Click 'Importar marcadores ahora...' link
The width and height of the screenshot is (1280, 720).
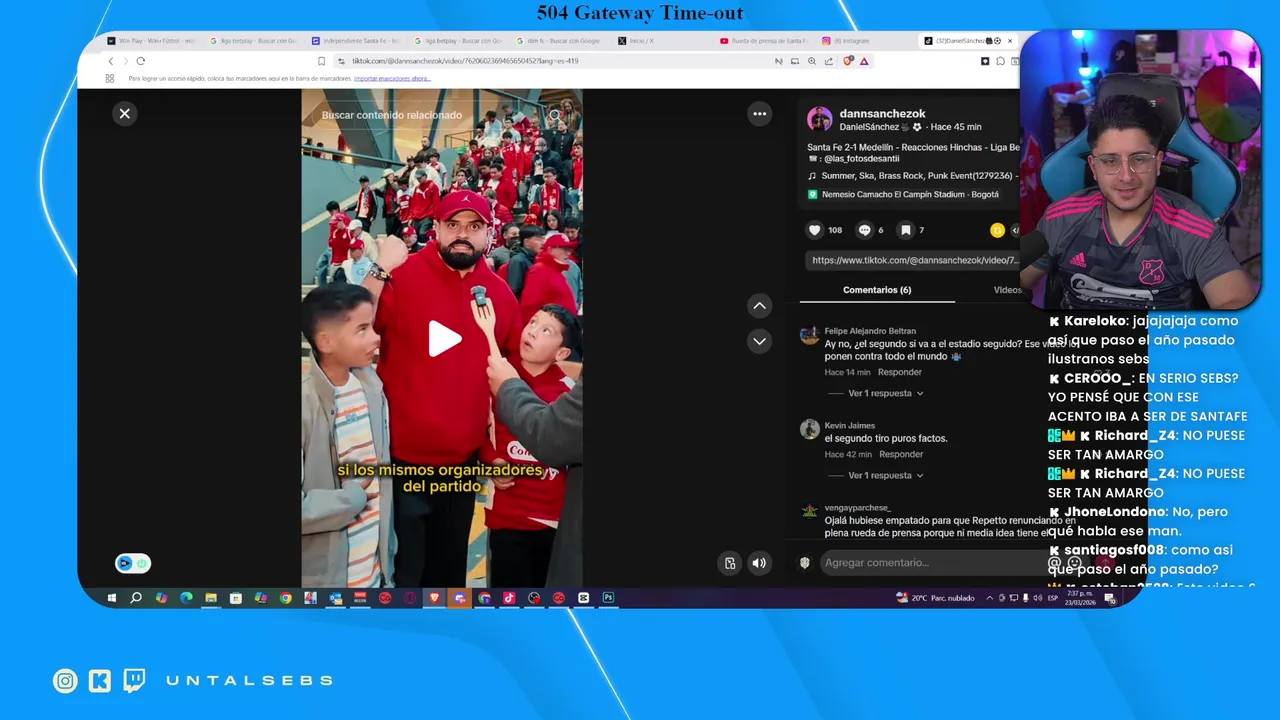coord(392,78)
